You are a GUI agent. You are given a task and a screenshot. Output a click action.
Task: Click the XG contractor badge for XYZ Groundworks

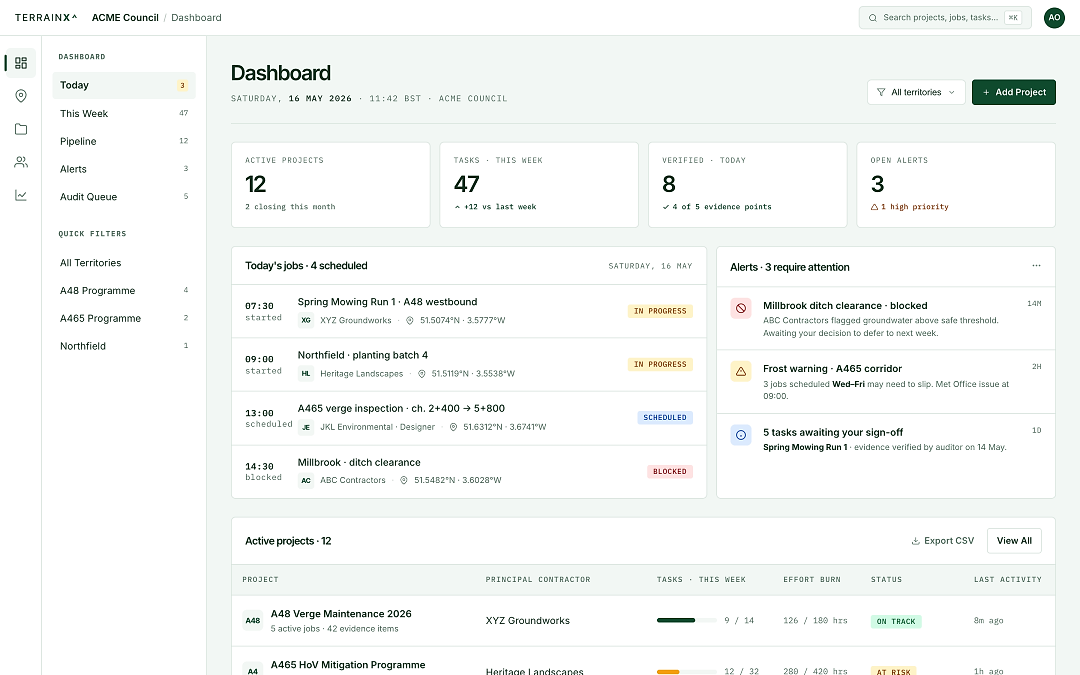point(306,320)
